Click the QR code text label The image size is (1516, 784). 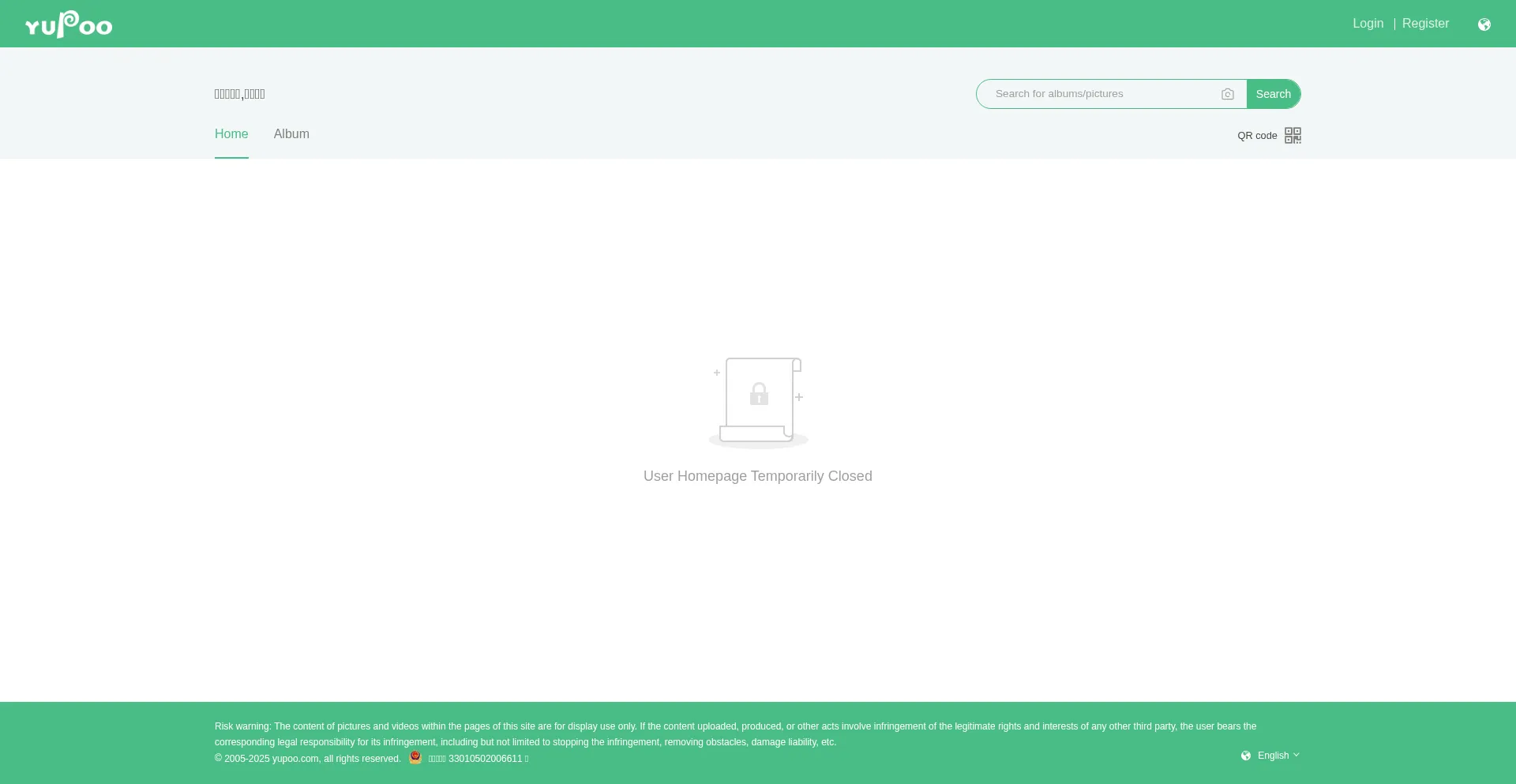pos(1257,136)
